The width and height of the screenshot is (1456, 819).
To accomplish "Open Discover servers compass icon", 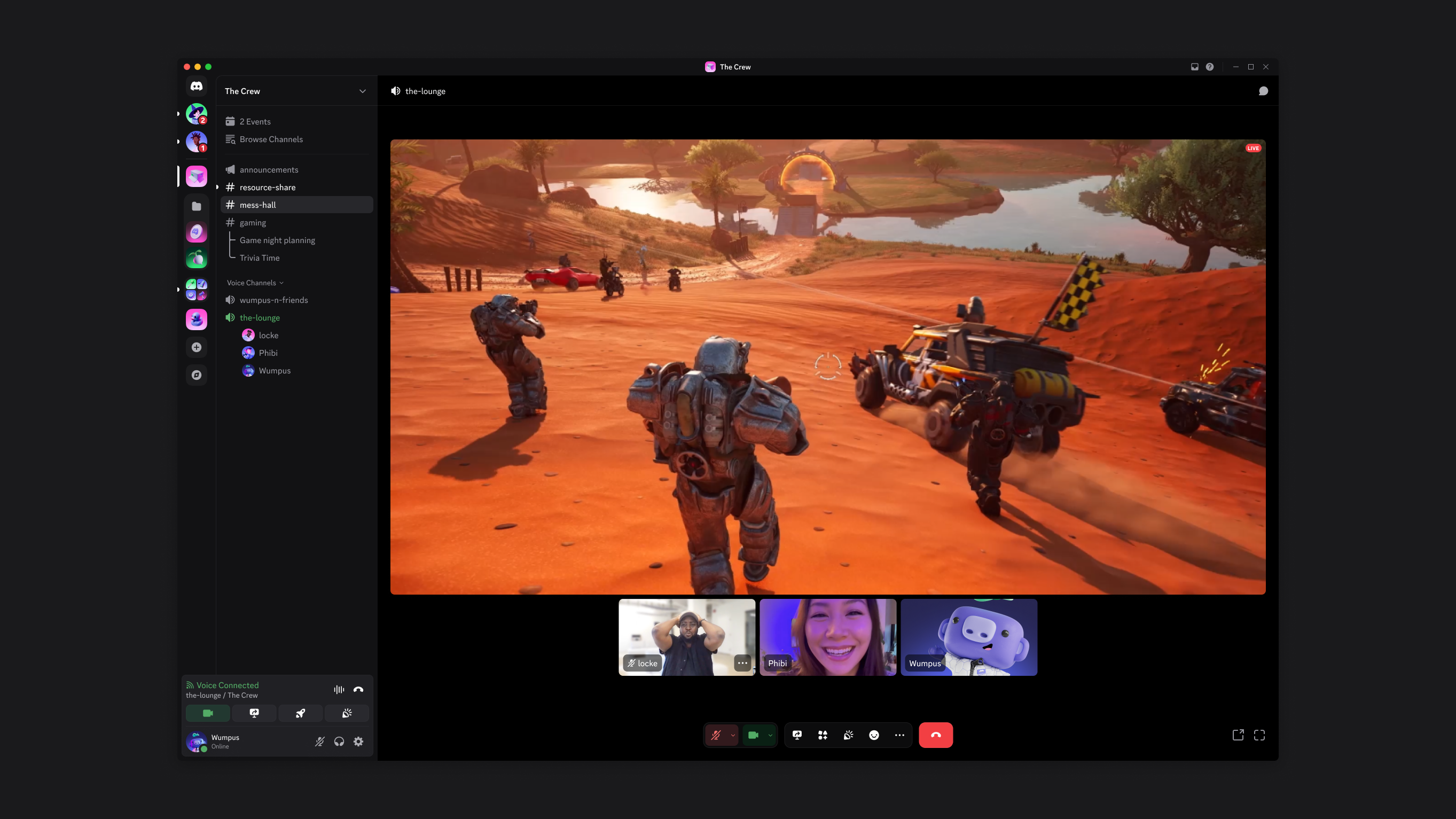I will coord(196,375).
